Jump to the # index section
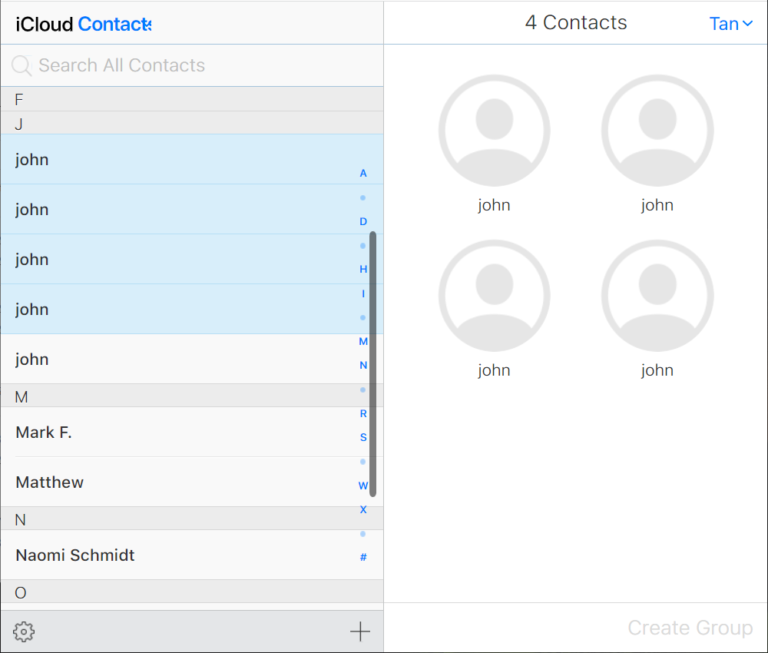The height and width of the screenshot is (653, 768). point(363,557)
